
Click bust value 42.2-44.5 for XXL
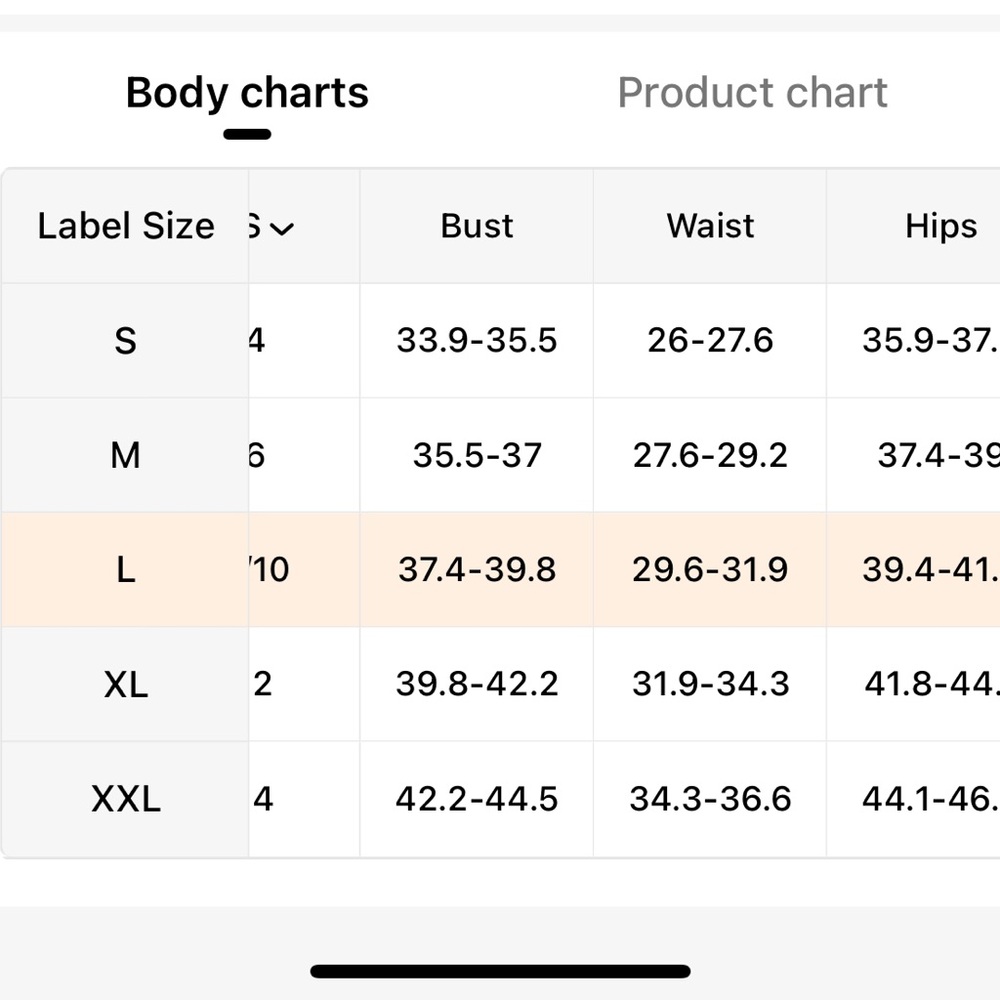click(477, 798)
